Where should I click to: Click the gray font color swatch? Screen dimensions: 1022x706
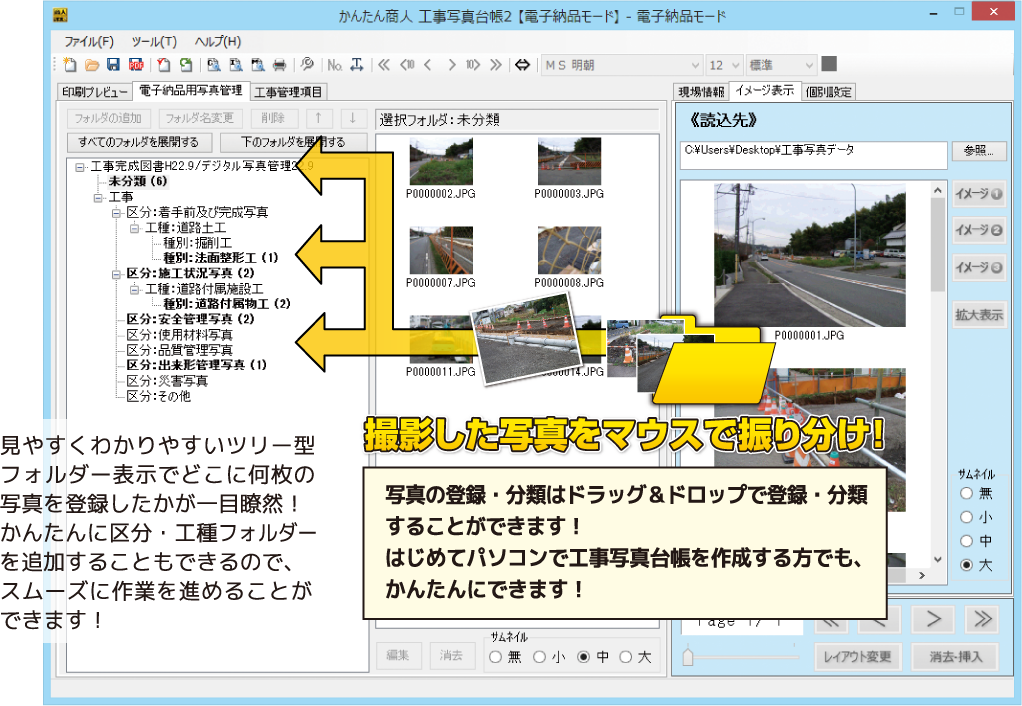[829, 64]
